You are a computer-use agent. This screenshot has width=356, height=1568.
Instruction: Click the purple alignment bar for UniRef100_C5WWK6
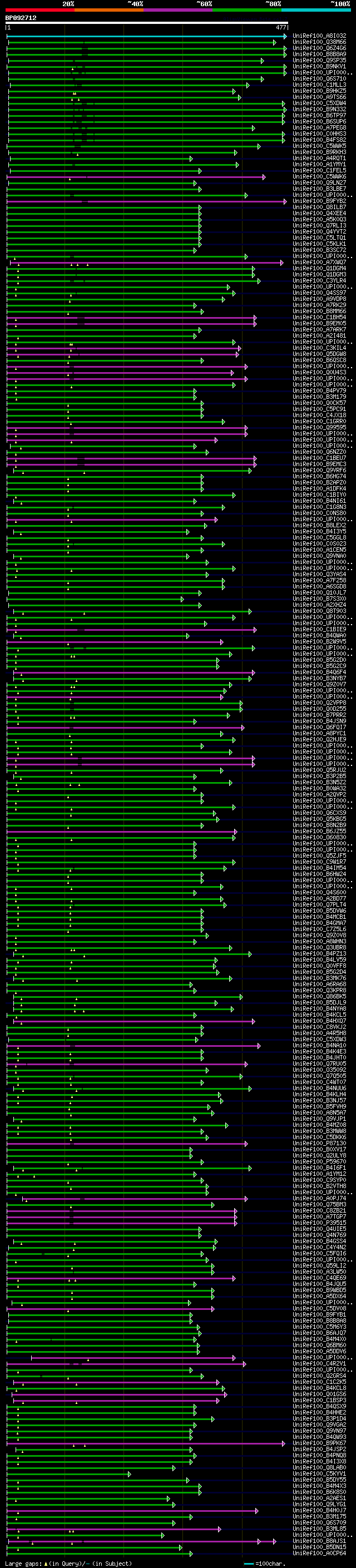[136, 177]
